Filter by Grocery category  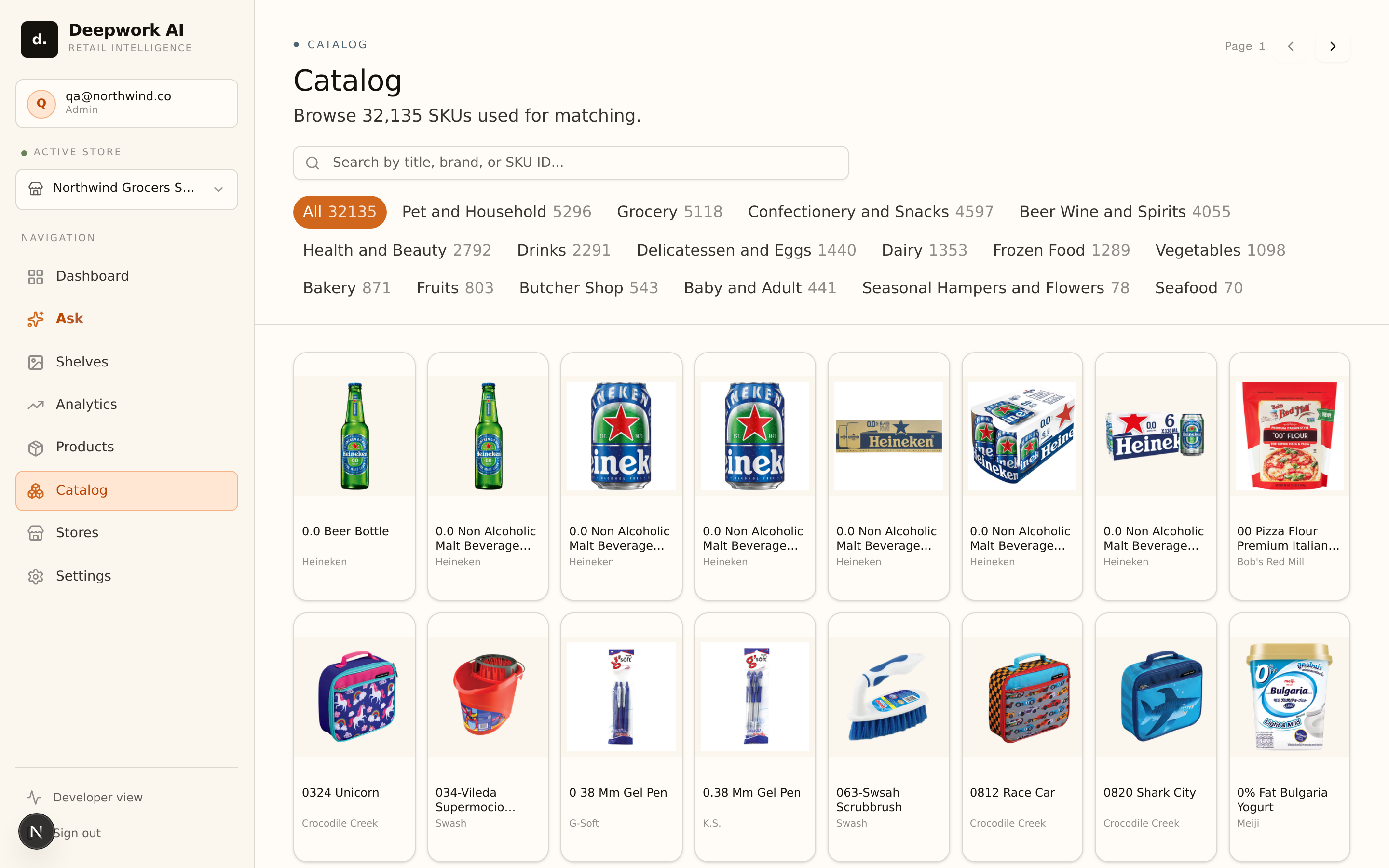click(x=669, y=212)
